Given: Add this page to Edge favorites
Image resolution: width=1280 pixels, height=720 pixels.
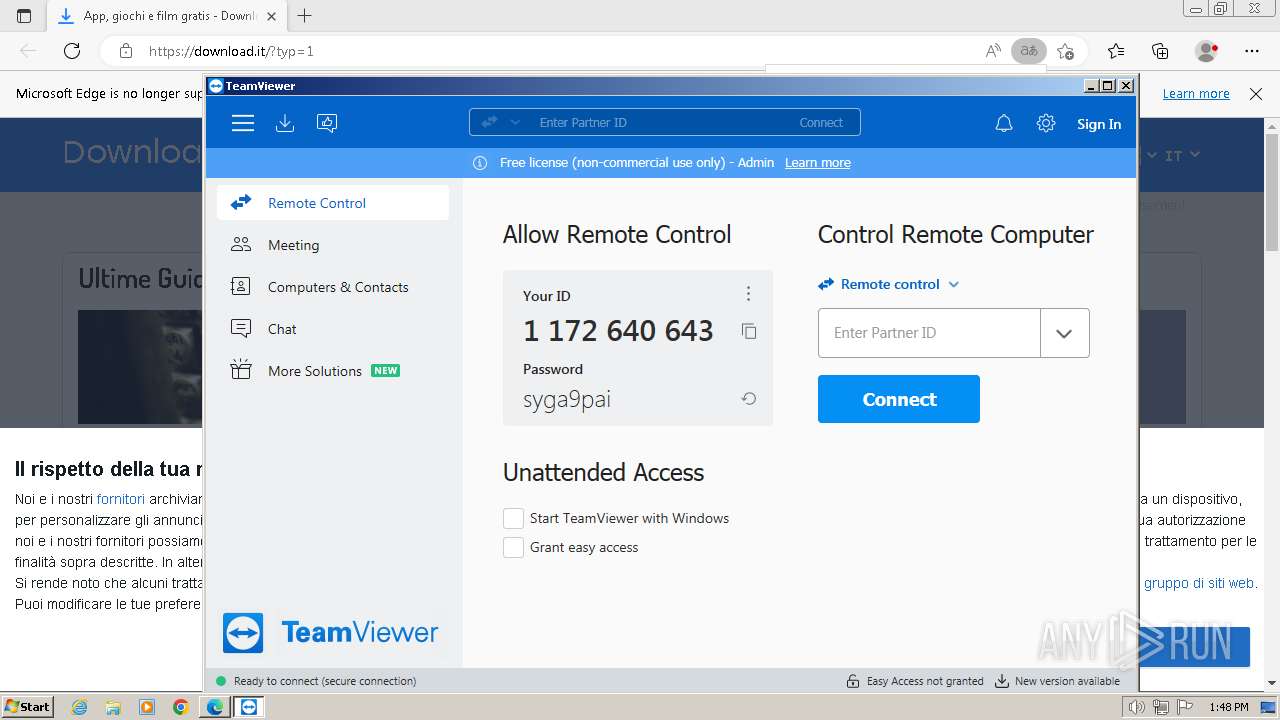Looking at the screenshot, I should pyautogui.click(x=1065, y=51).
